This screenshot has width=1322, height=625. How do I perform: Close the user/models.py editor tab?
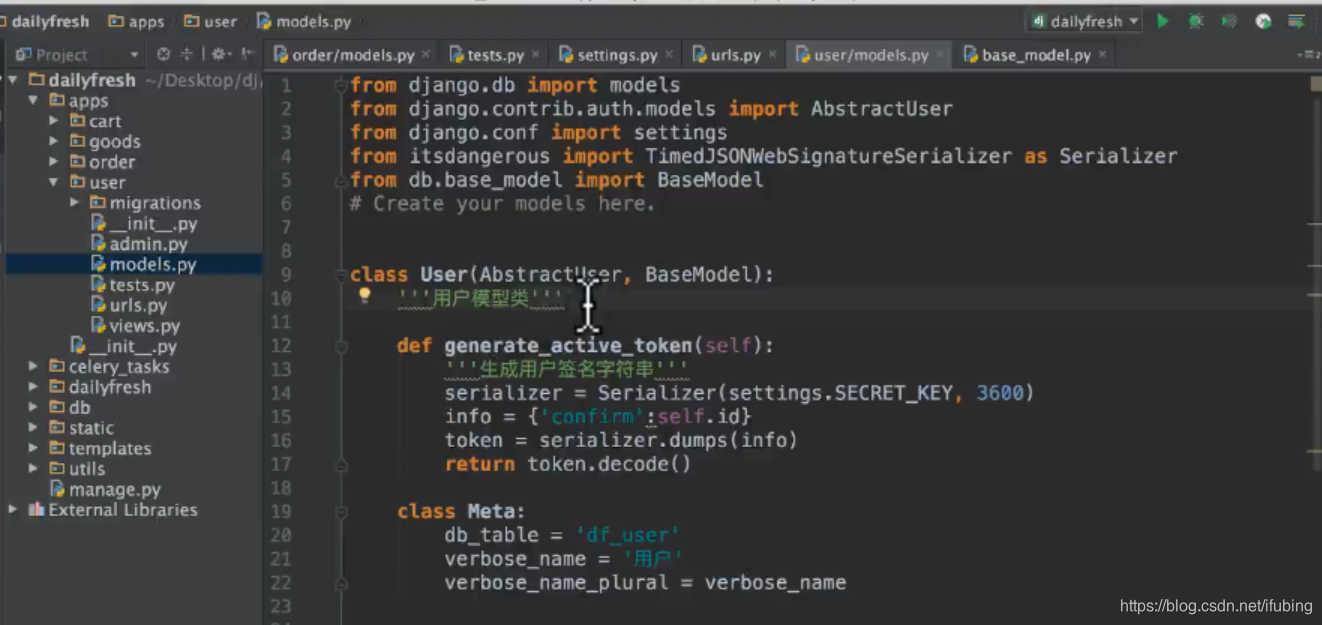941,54
